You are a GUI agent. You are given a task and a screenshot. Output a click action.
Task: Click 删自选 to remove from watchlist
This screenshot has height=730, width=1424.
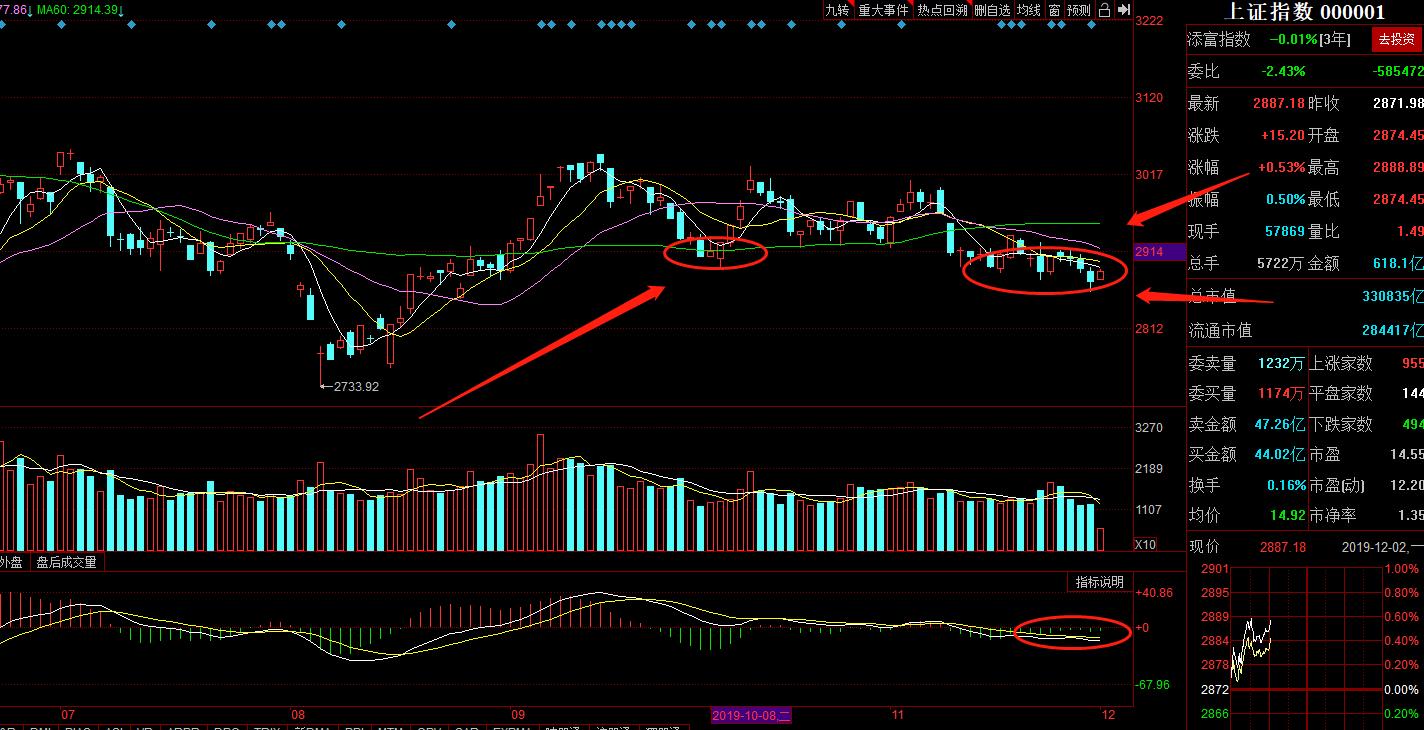click(x=992, y=10)
